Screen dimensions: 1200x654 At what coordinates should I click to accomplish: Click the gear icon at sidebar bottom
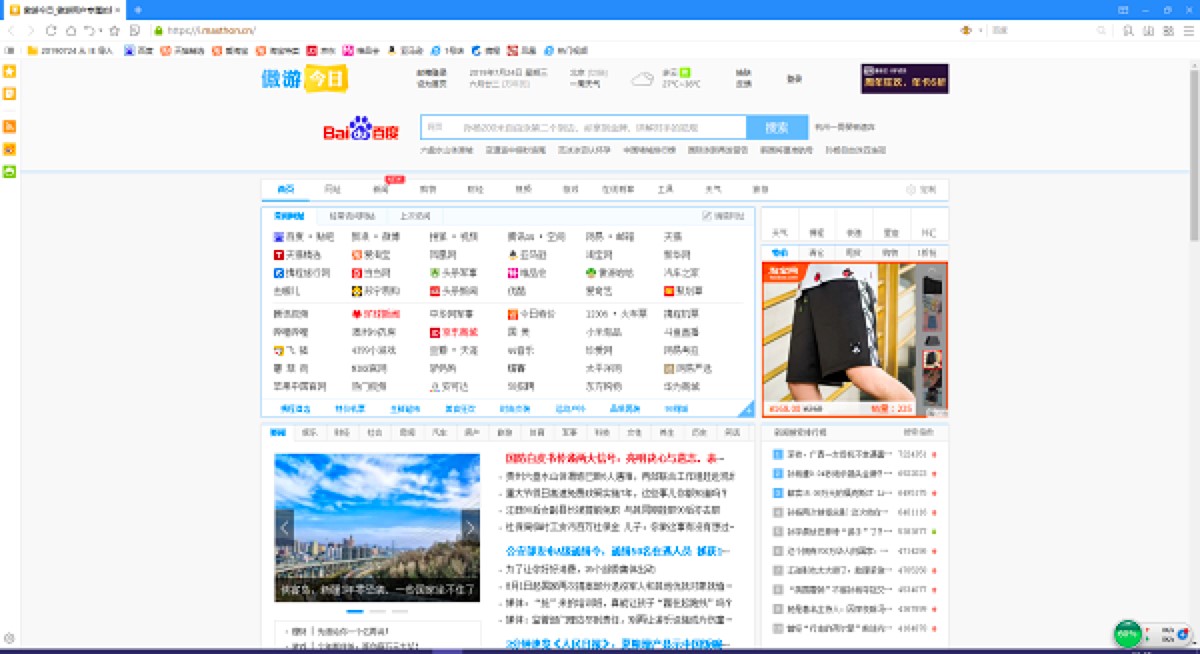coord(9,638)
